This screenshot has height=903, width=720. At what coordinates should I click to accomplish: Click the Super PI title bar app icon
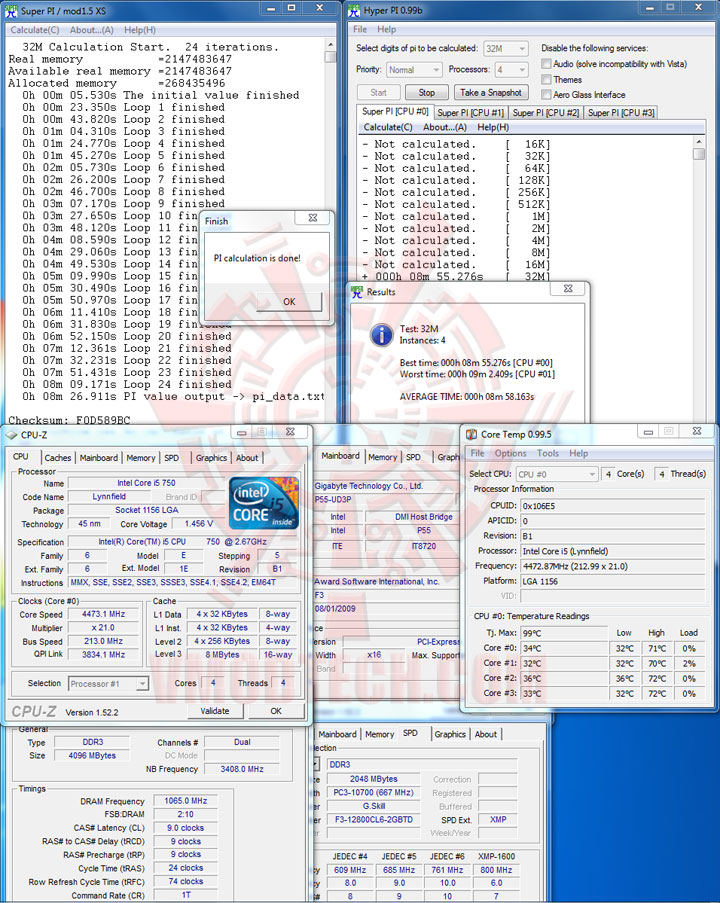(x=11, y=10)
